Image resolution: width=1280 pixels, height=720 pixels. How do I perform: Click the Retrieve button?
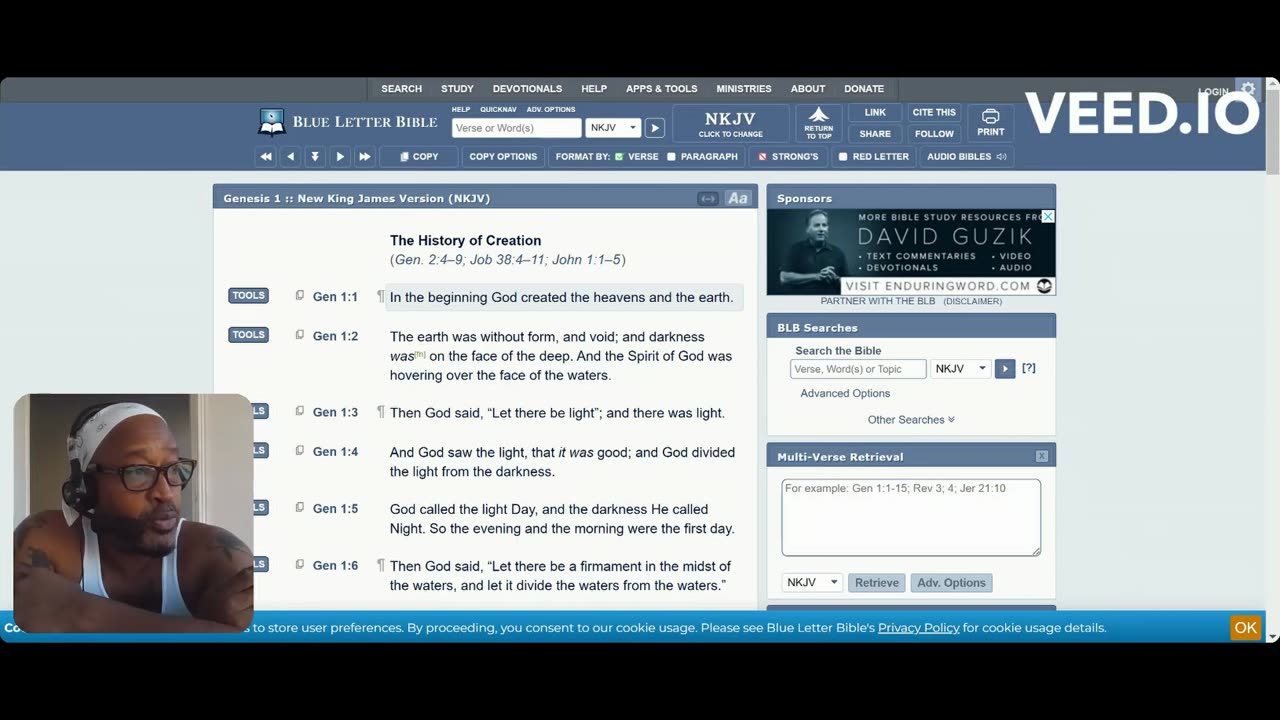click(x=877, y=583)
